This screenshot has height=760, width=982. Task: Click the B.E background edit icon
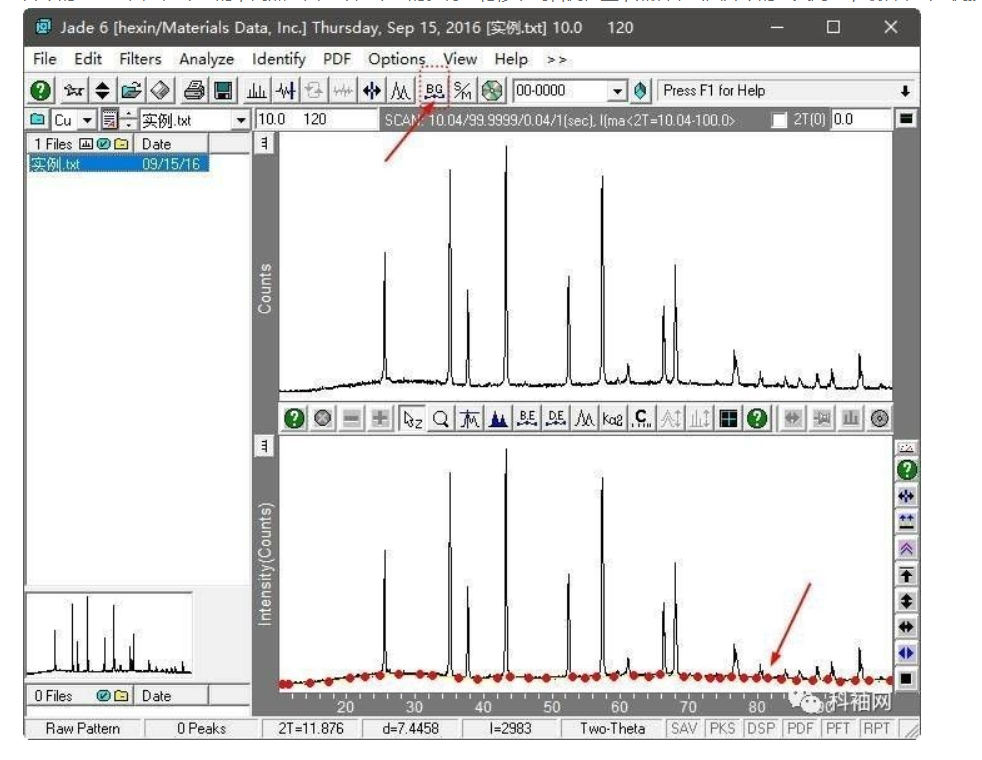coord(527,418)
